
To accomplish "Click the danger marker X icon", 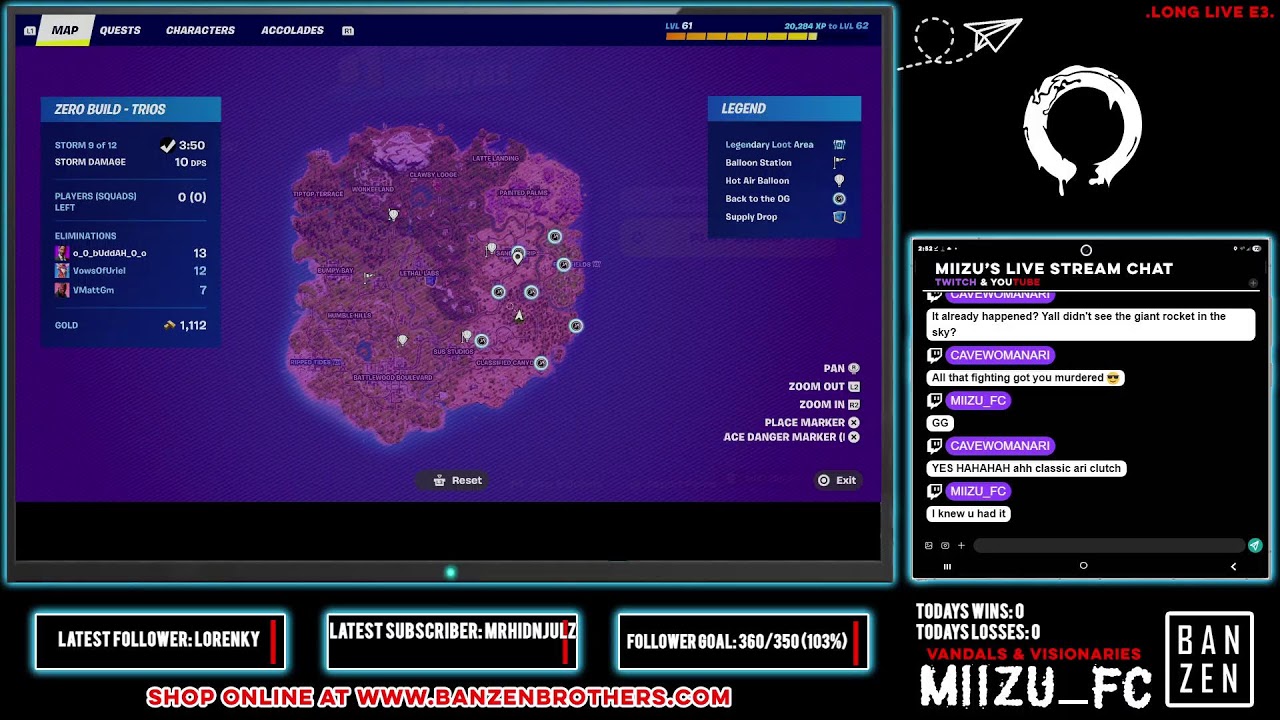I will tap(854, 437).
